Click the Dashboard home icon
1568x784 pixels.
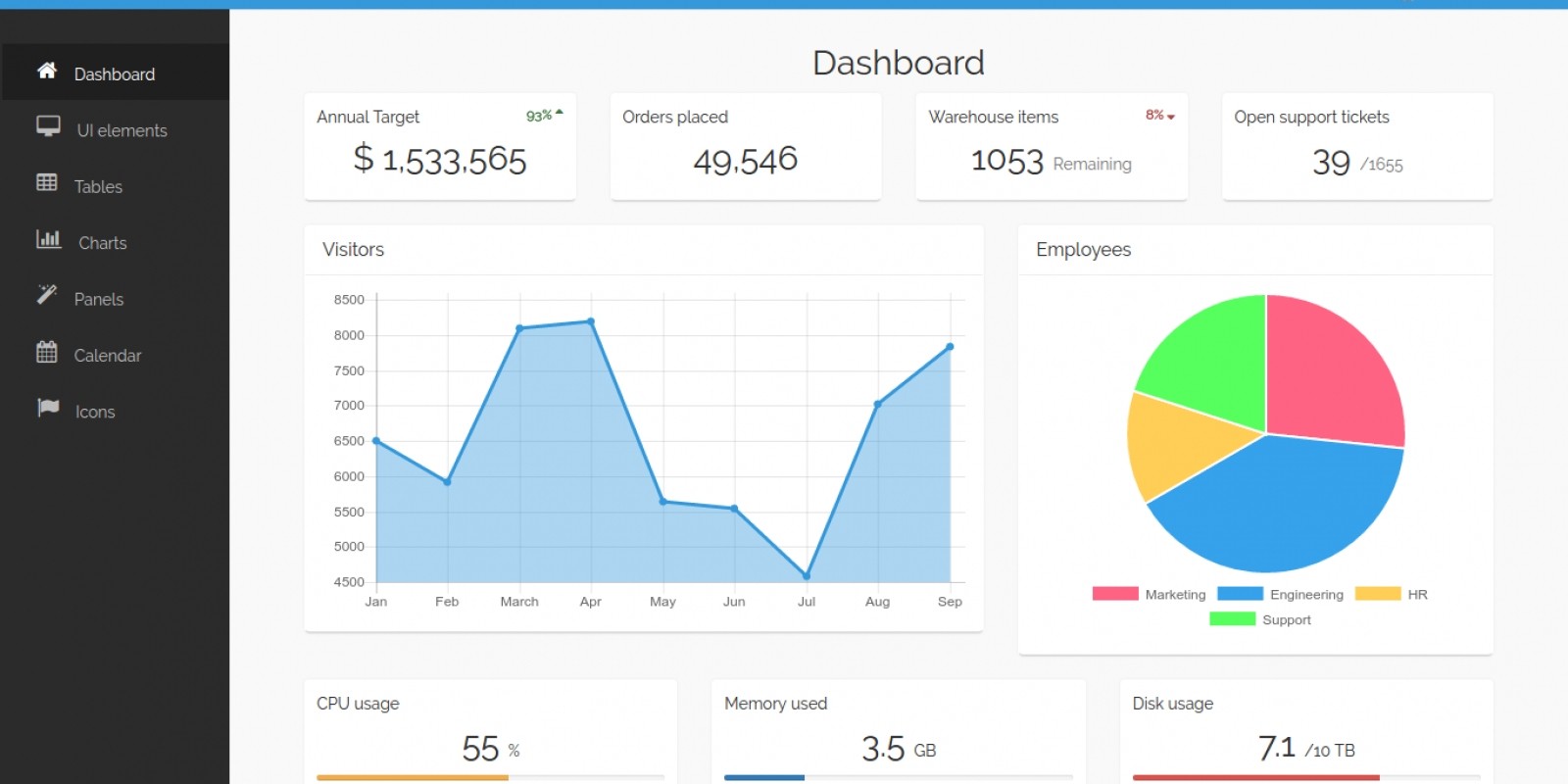pos(47,71)
